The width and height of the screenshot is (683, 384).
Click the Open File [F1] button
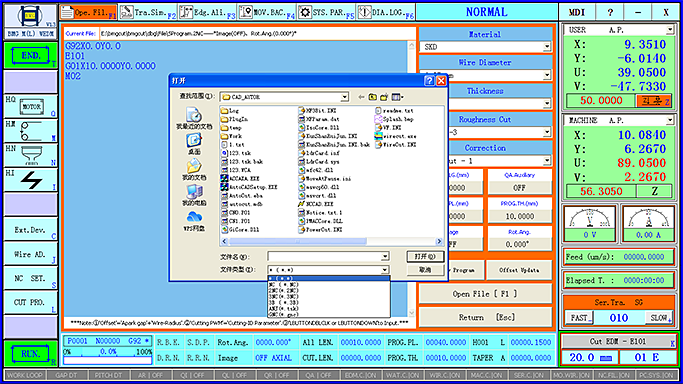(x=485, y=294)
